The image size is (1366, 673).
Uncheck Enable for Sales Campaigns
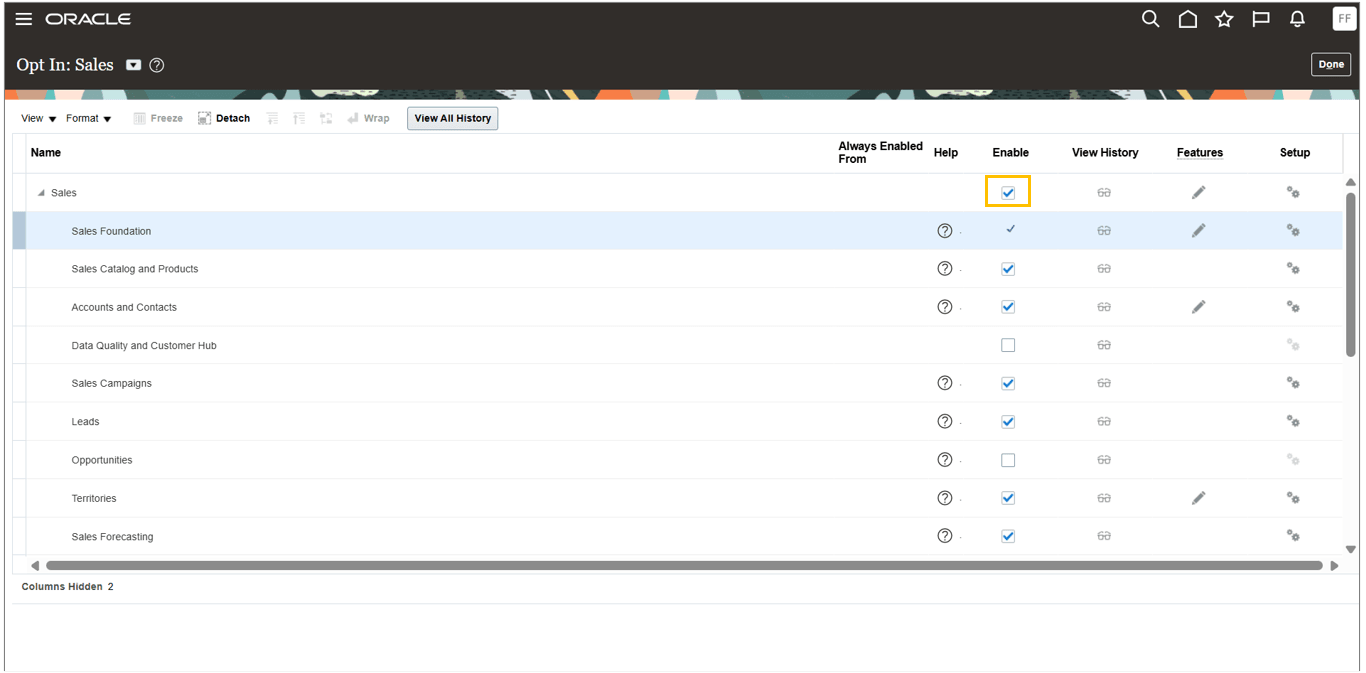(x=1008, y=383)
